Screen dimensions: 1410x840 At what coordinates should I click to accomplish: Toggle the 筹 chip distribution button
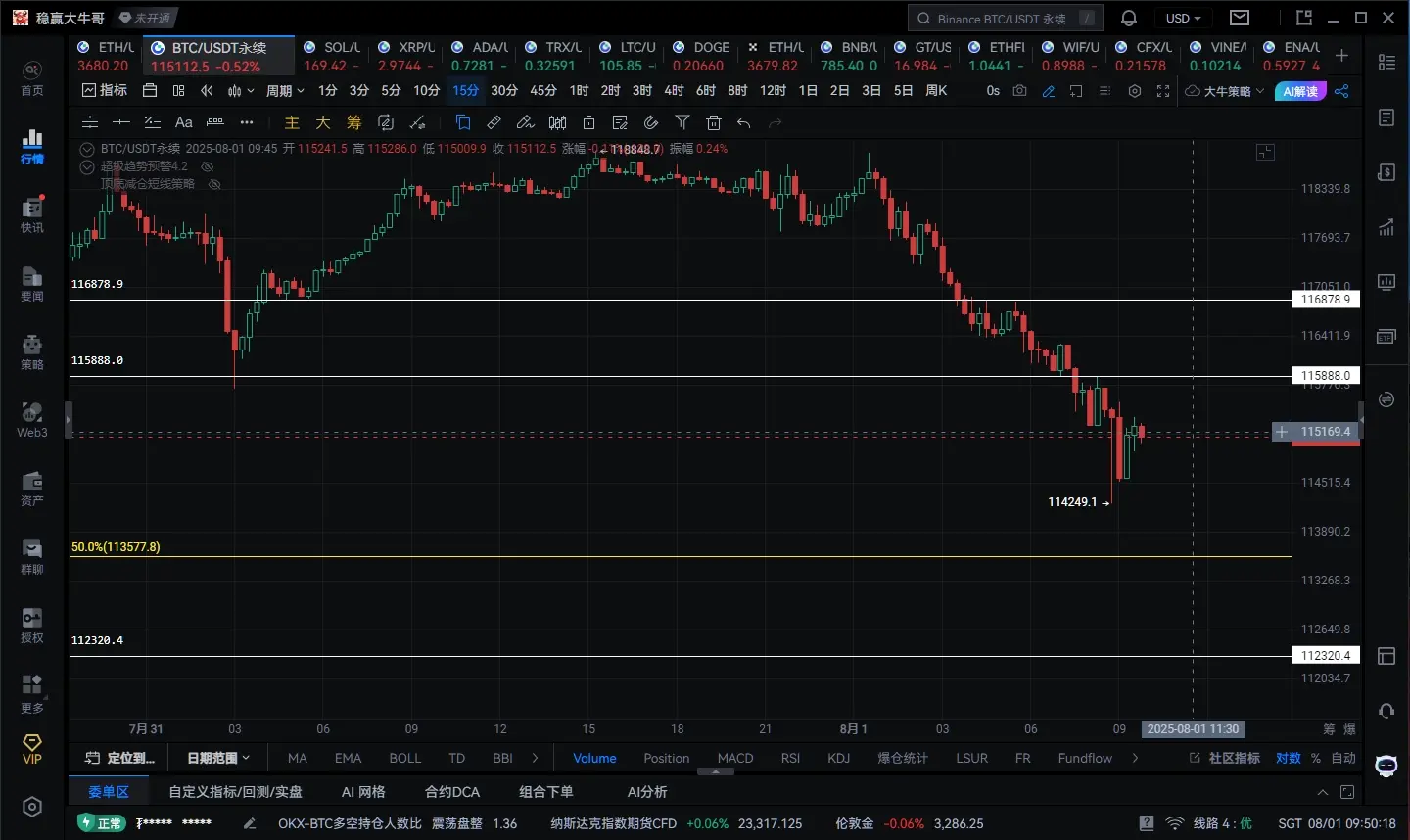coord(354,122)
